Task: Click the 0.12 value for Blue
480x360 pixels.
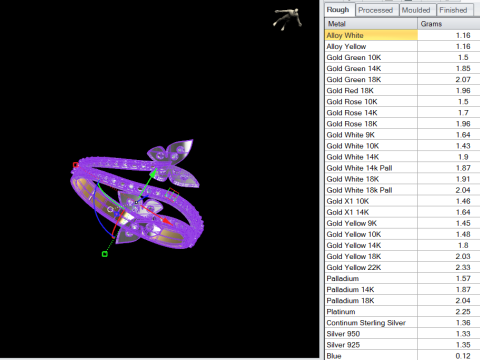Action: coord(463,356)
